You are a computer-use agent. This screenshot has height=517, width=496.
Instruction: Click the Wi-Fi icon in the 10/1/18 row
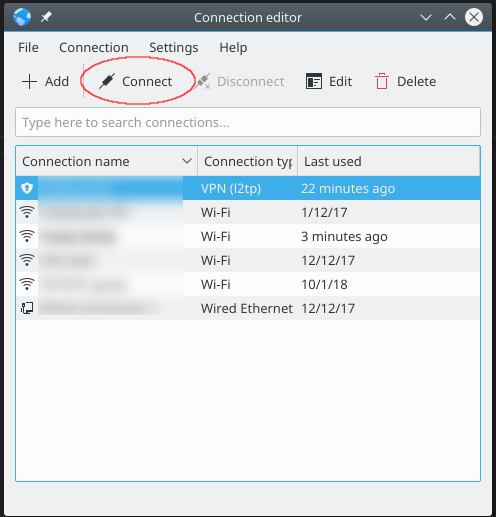[x=27, y=284]
